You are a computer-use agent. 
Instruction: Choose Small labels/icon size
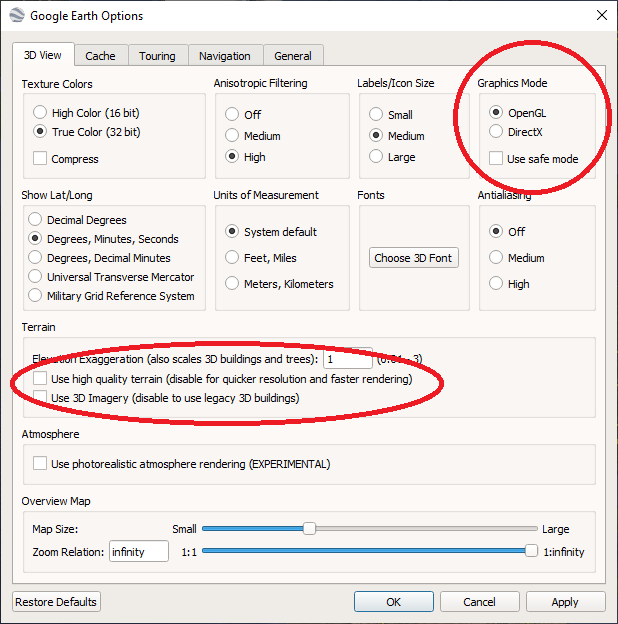coord(376,114)
